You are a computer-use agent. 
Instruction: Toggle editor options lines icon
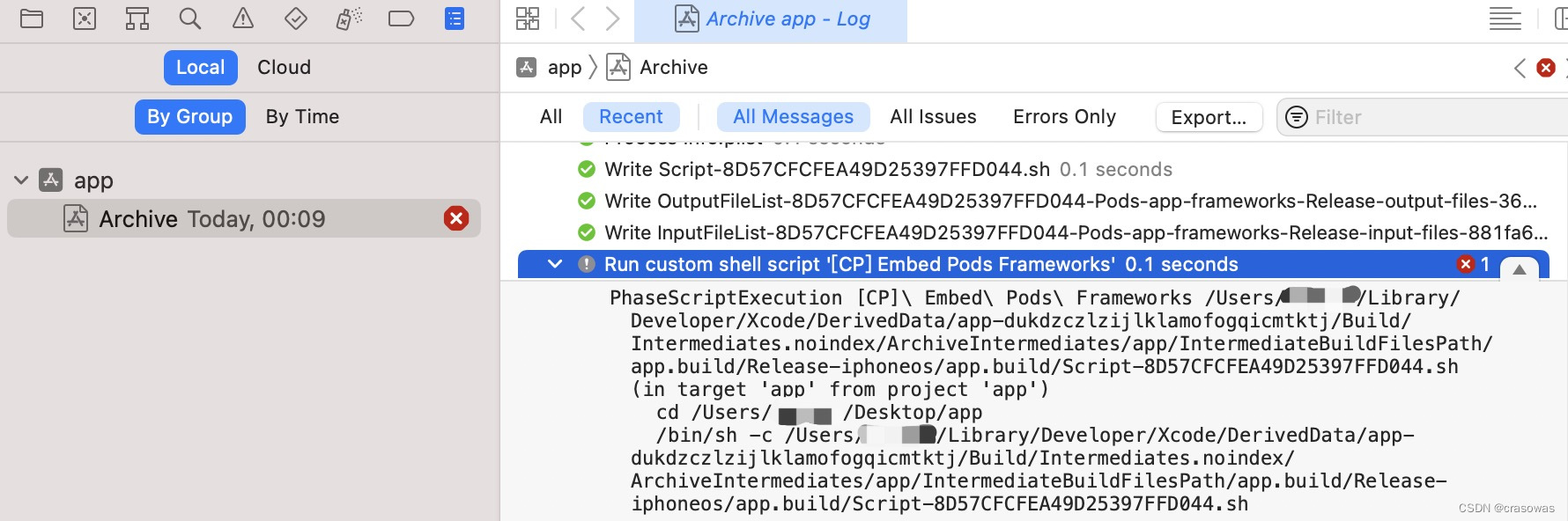click(x=1505, y=18)
